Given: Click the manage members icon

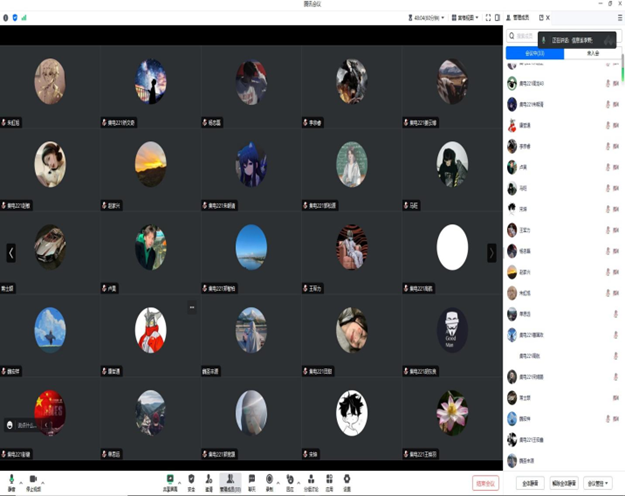Looking at the screenshot, I should coord(230,480).
